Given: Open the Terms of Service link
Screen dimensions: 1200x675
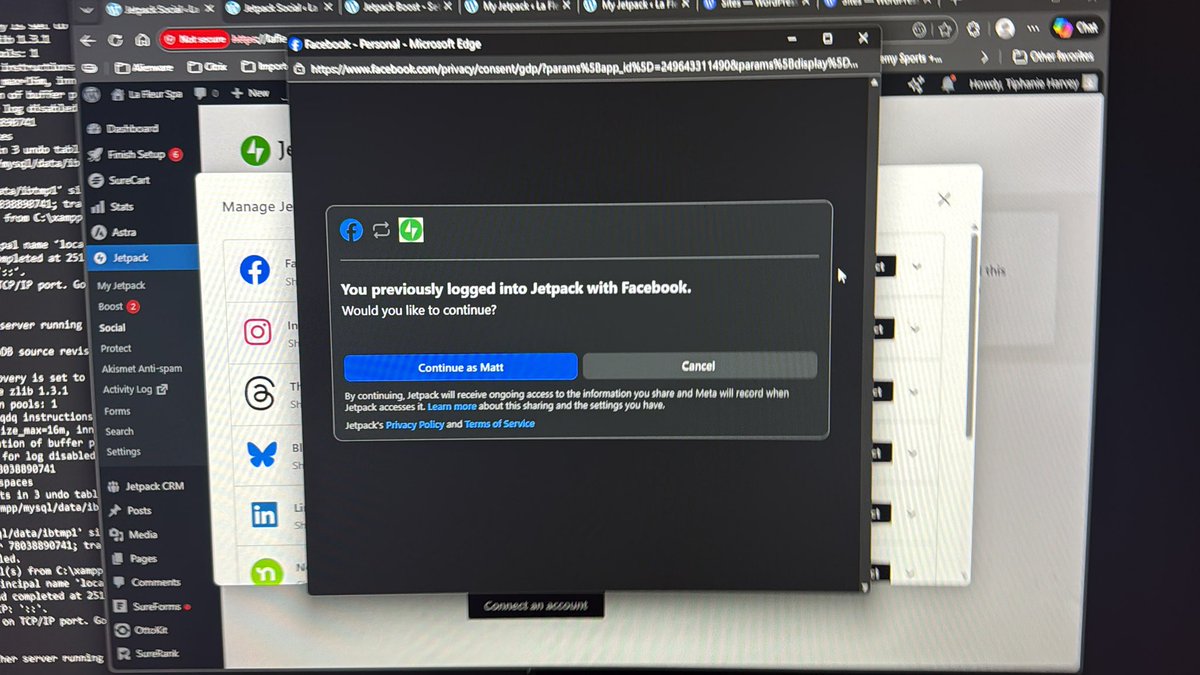Looking at the screenshot, I should pos(499,424).
